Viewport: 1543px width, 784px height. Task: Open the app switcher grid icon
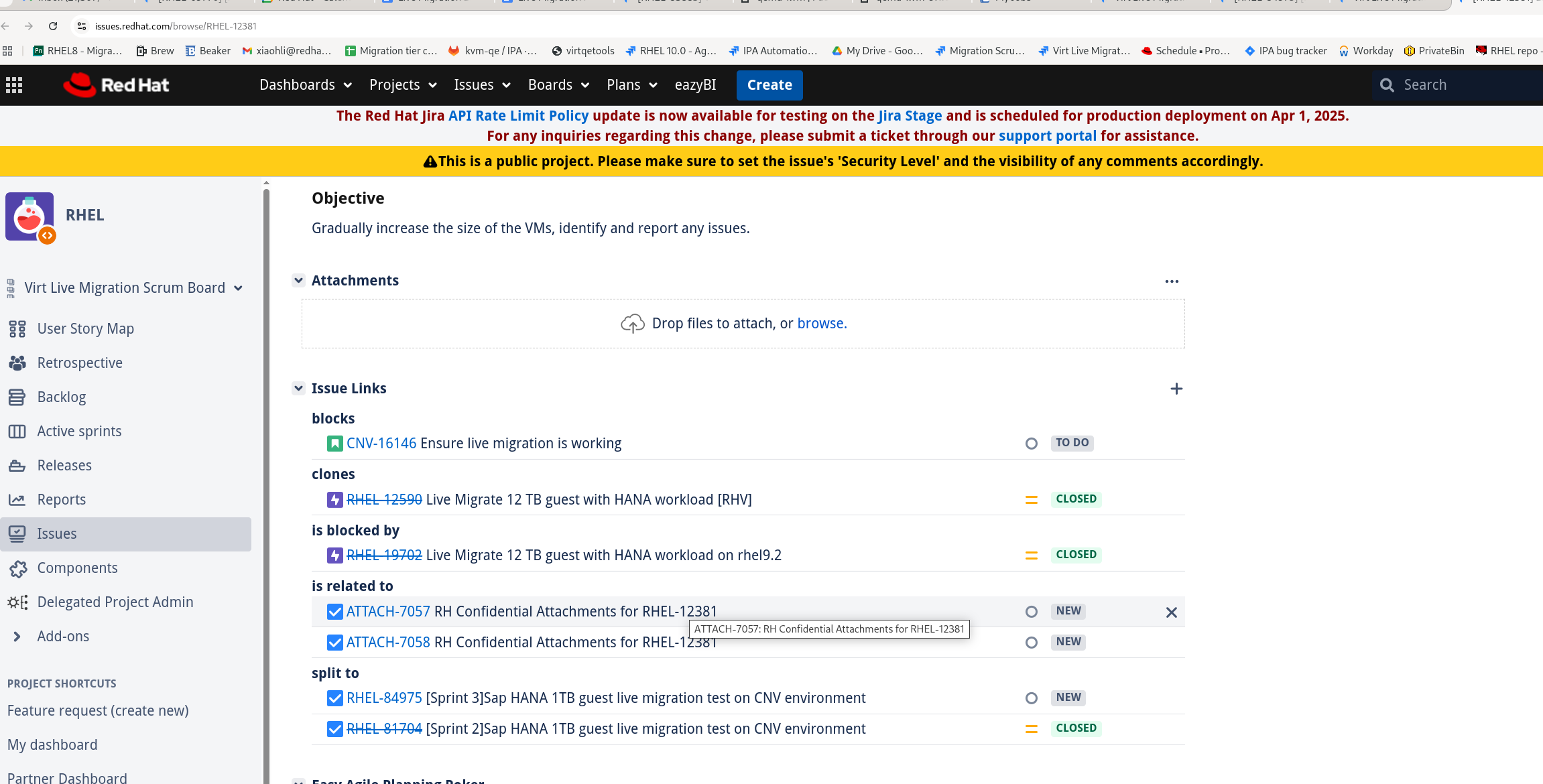point(14,85)
